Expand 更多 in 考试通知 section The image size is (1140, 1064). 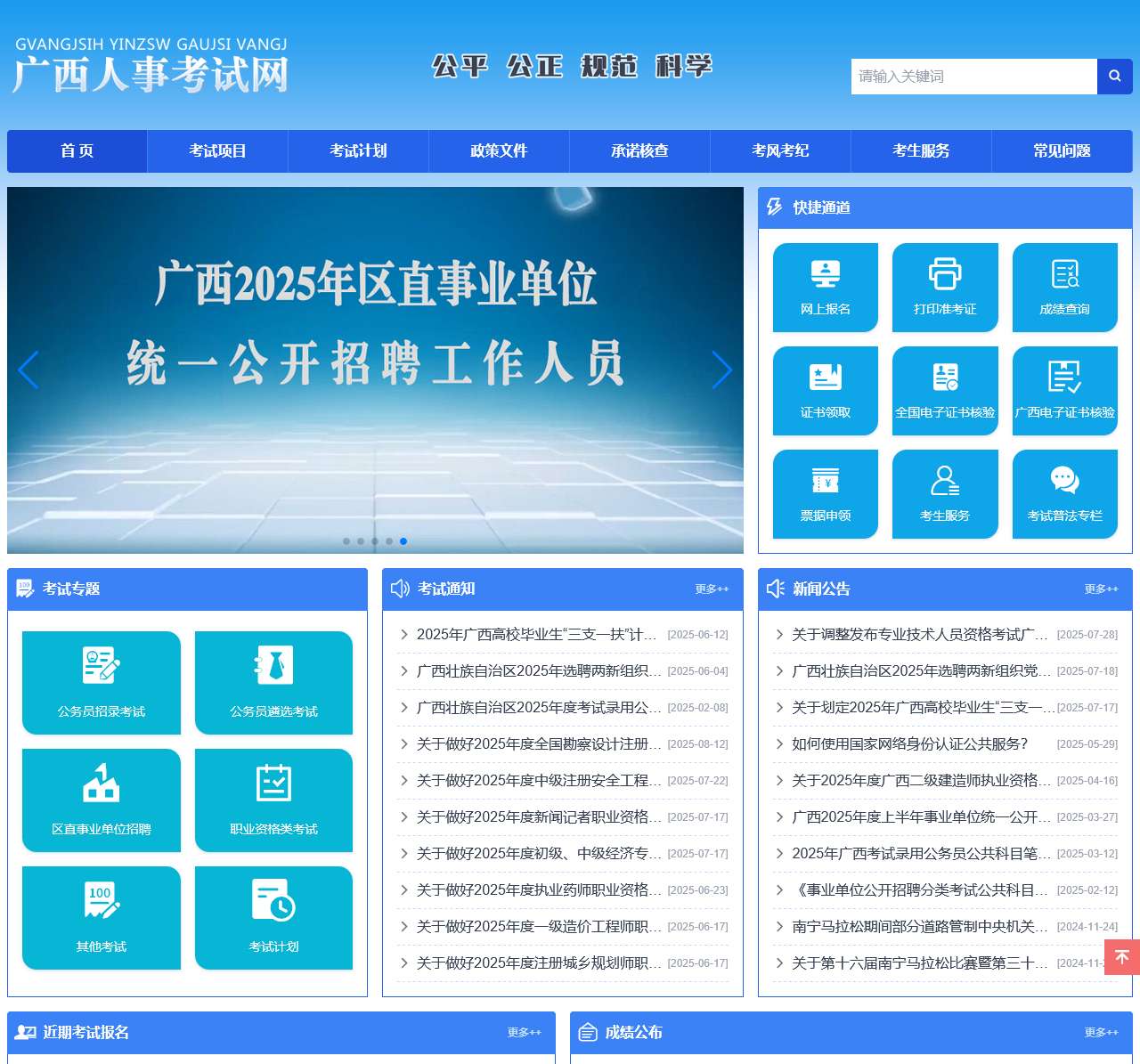click(x=712, y=589)
